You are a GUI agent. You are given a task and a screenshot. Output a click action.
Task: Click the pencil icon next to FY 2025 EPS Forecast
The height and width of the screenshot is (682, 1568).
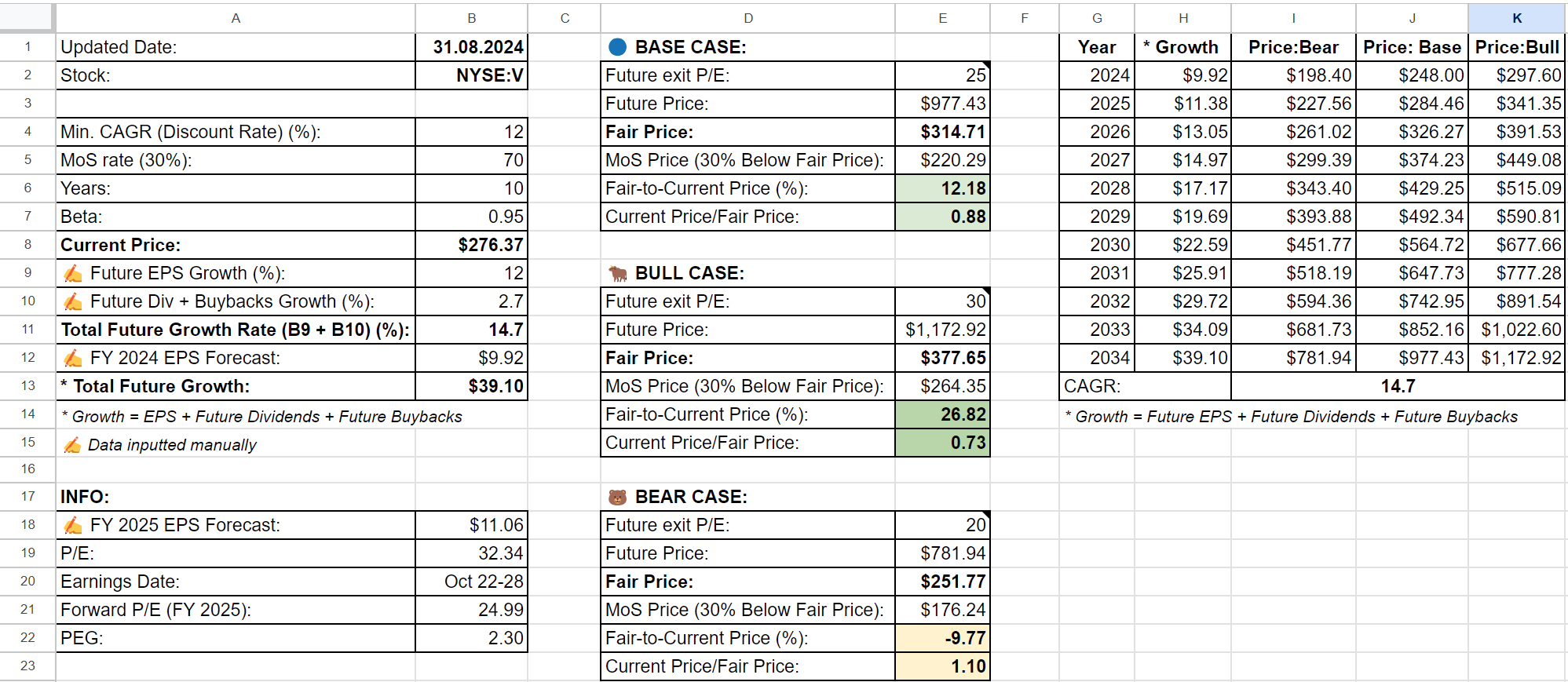pyautogui.click(x=72, y=525)
